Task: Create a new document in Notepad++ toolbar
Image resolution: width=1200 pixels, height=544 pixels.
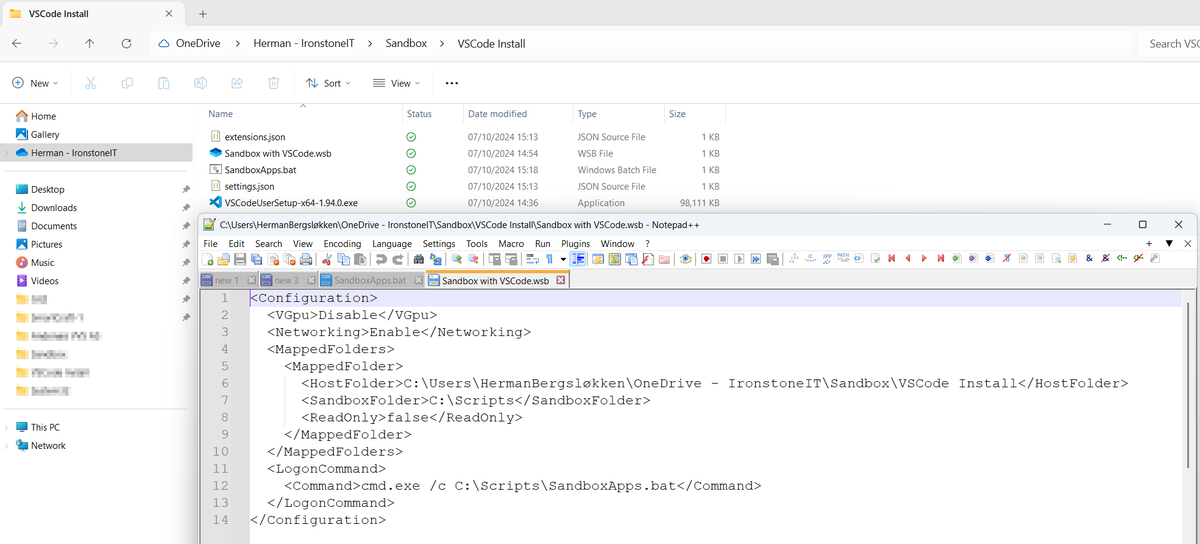Action: (207, 259)
